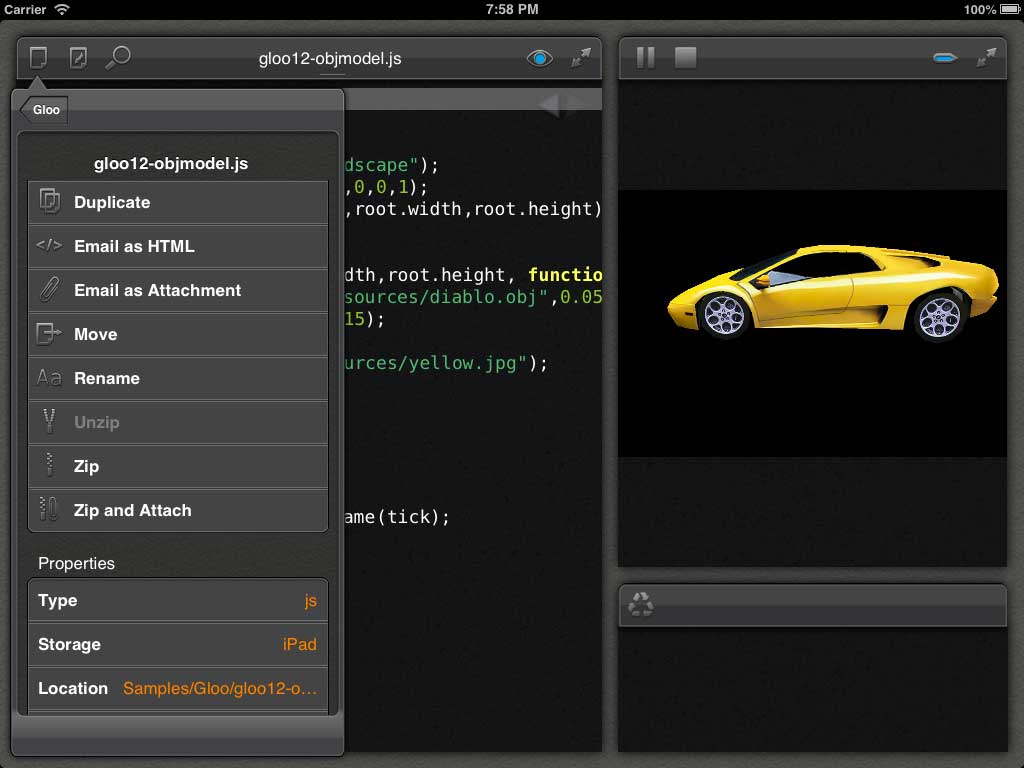Tap the popover file name header
The width and height of the screenshot is (1024, 768).
pyautogui.click(x=171, y=163)
